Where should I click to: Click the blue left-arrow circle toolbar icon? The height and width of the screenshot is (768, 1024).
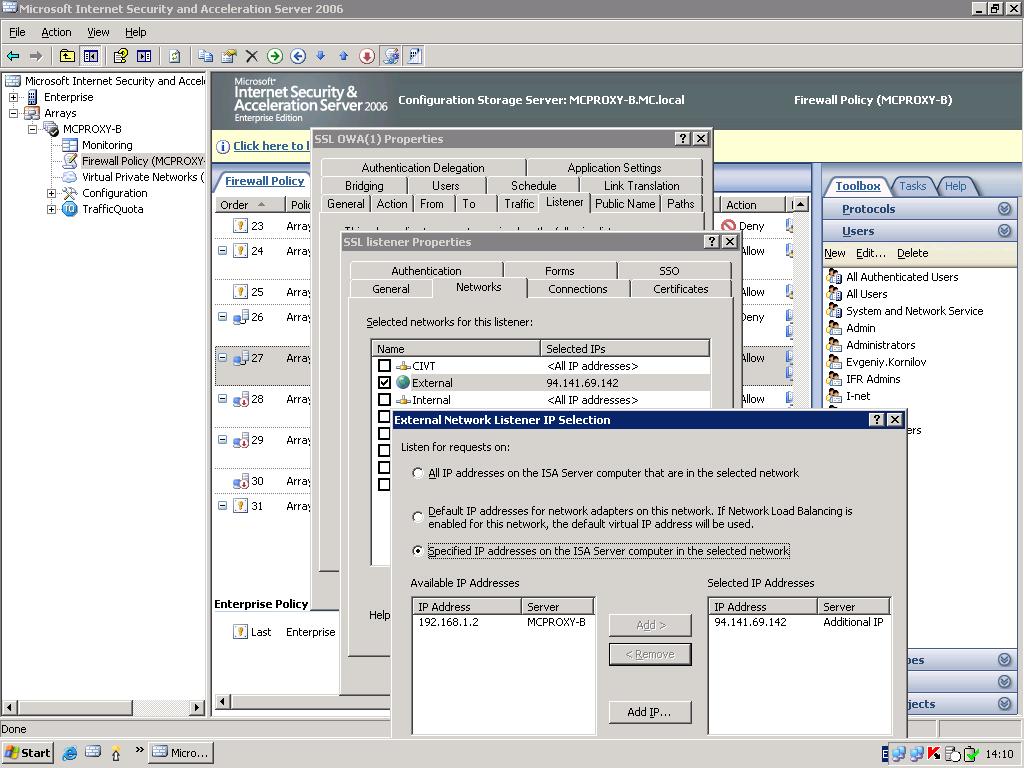pyautogui.click(x=298, y=56)
